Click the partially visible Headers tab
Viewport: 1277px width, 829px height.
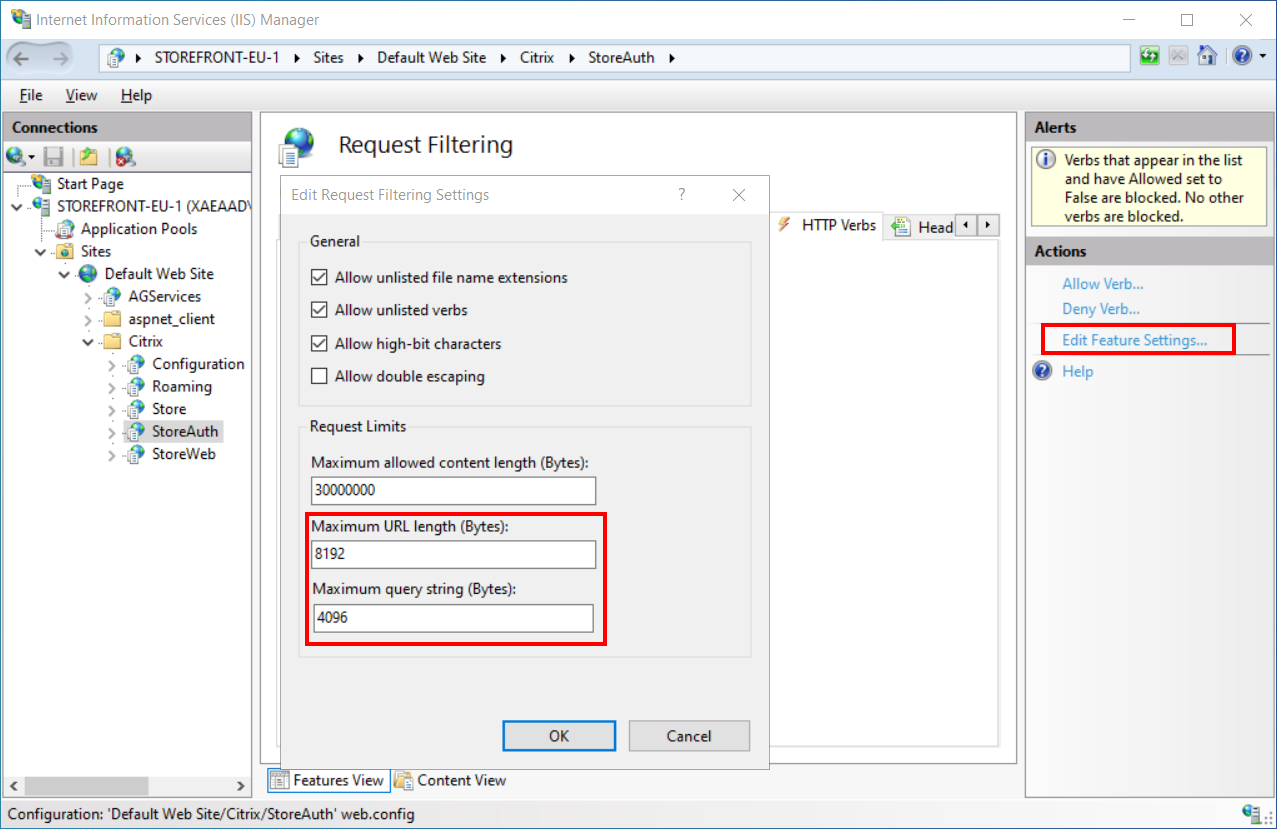point(923,227)
